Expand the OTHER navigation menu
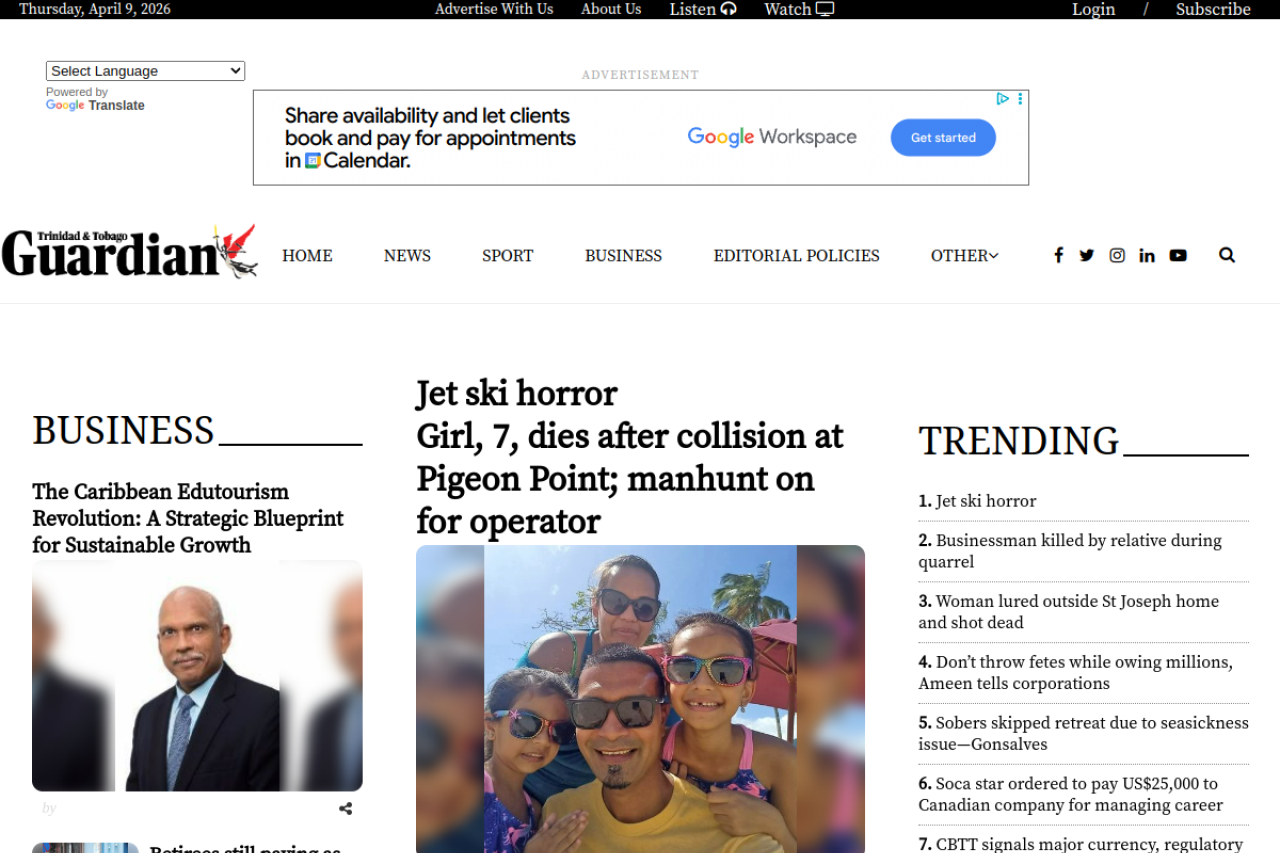Image resolution: width=1280 pixels, height=853 pixels. coord(964,256)
